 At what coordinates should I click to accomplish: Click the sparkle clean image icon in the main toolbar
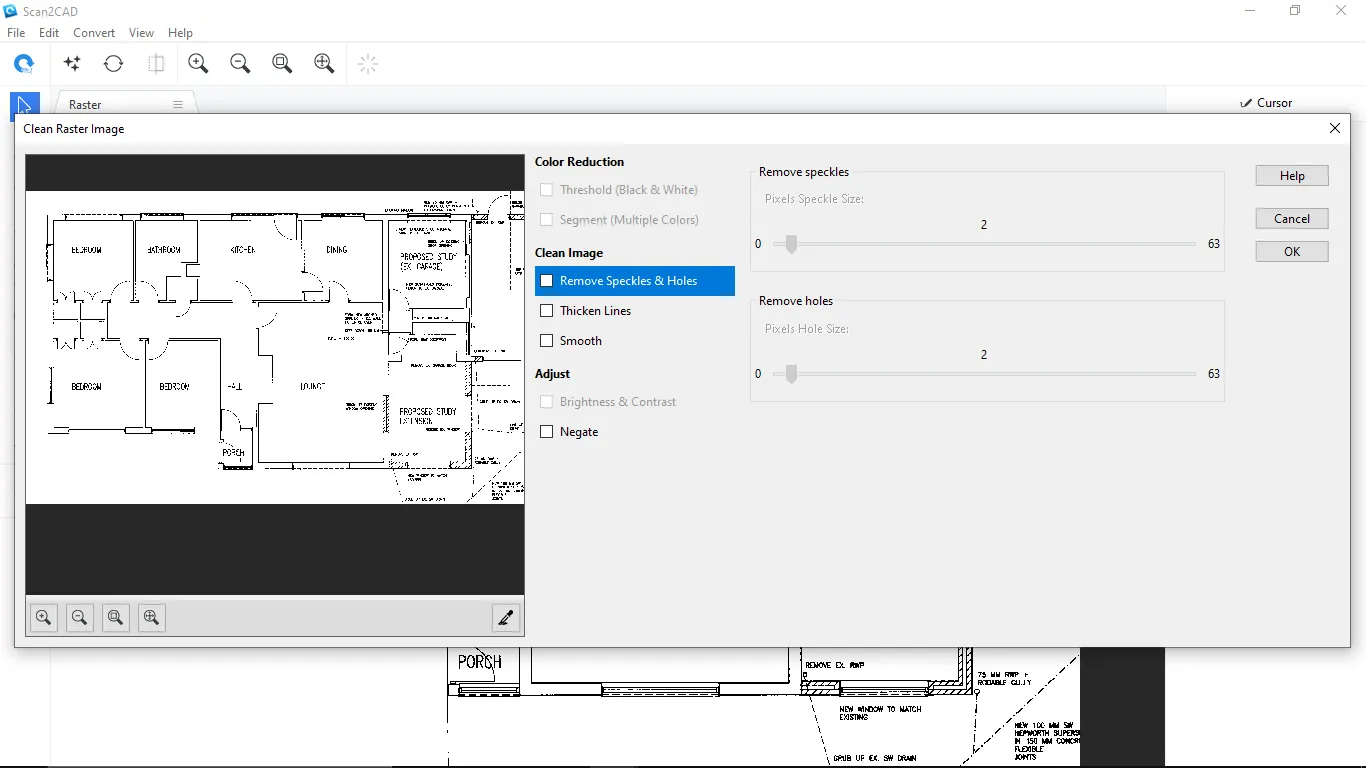72,64
